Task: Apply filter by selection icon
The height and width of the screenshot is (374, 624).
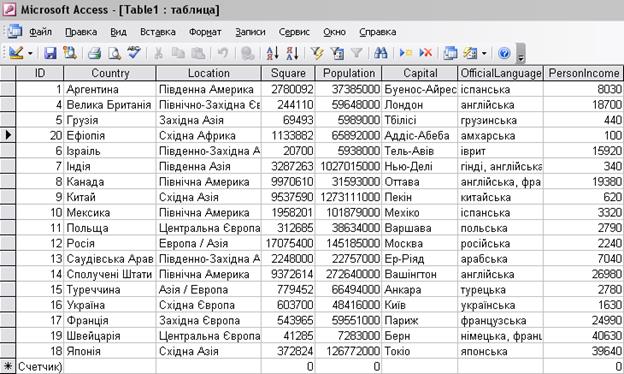Action: point(317,53)
